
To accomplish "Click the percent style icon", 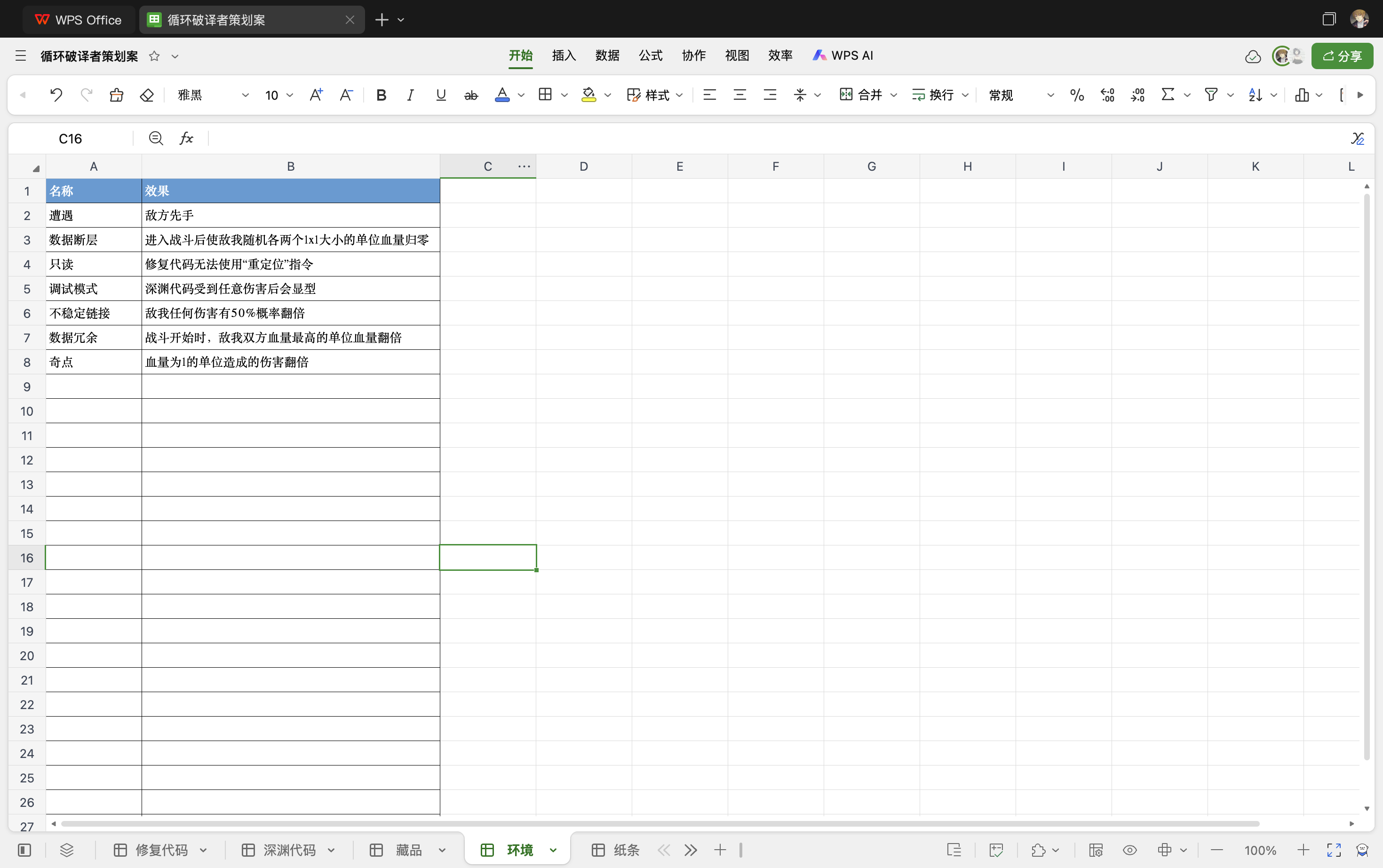I will [1077, 95].
